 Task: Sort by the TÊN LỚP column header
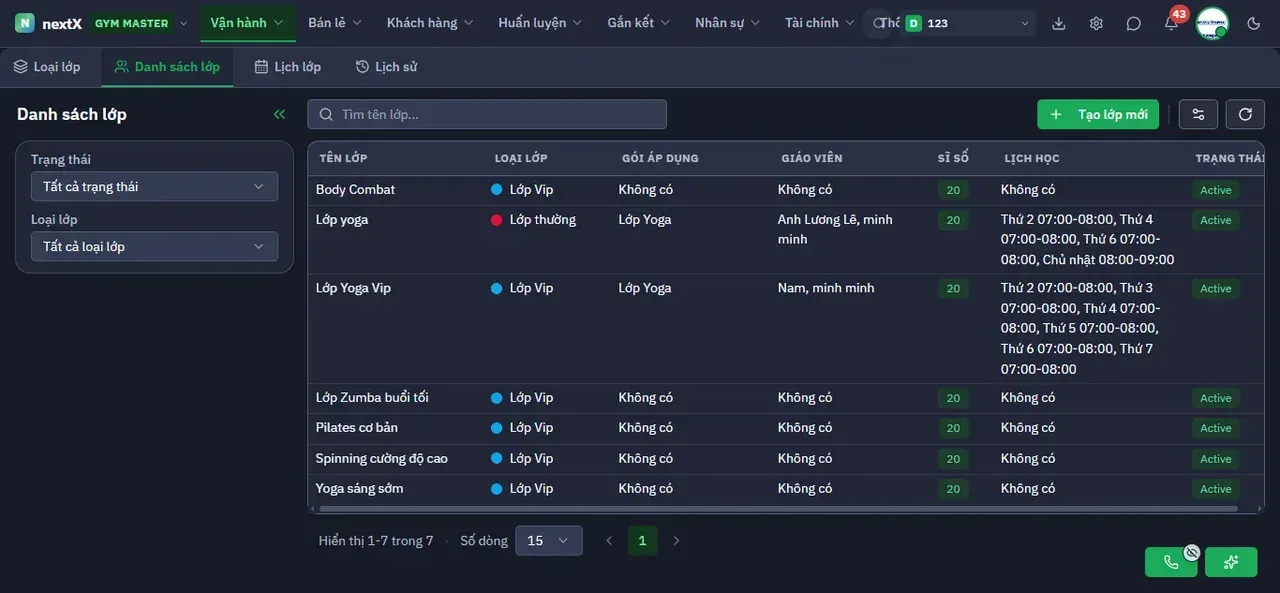[344, 158]
